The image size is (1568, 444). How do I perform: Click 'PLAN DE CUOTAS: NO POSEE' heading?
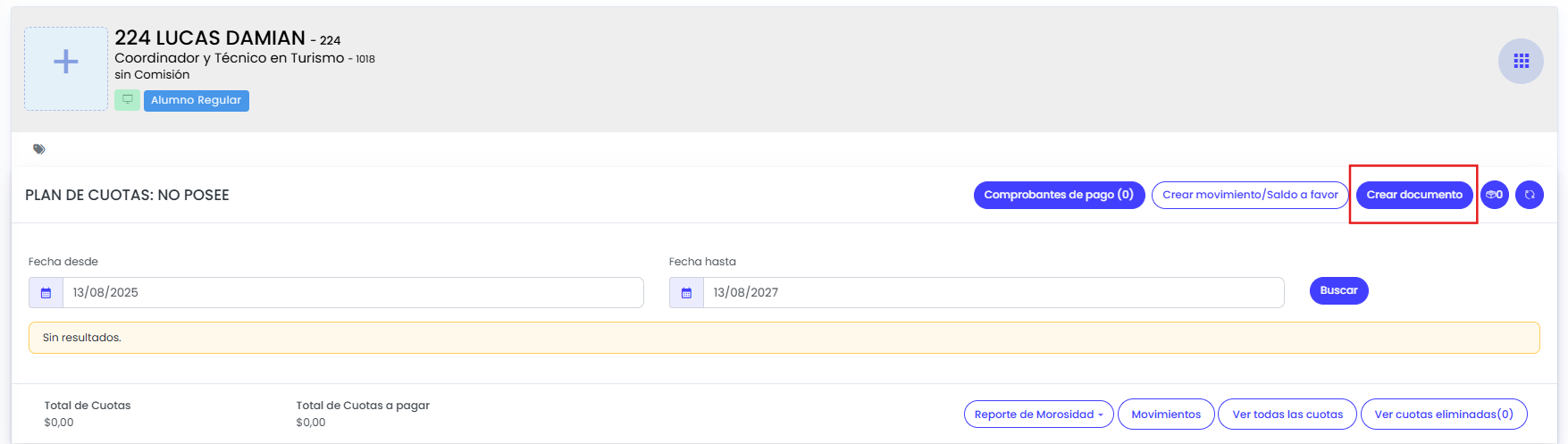(127, 195)
